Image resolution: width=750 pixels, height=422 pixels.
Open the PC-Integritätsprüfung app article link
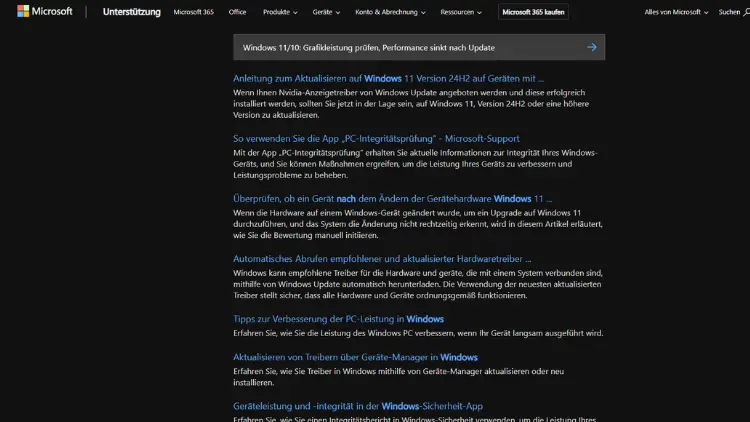click(376, 138)
